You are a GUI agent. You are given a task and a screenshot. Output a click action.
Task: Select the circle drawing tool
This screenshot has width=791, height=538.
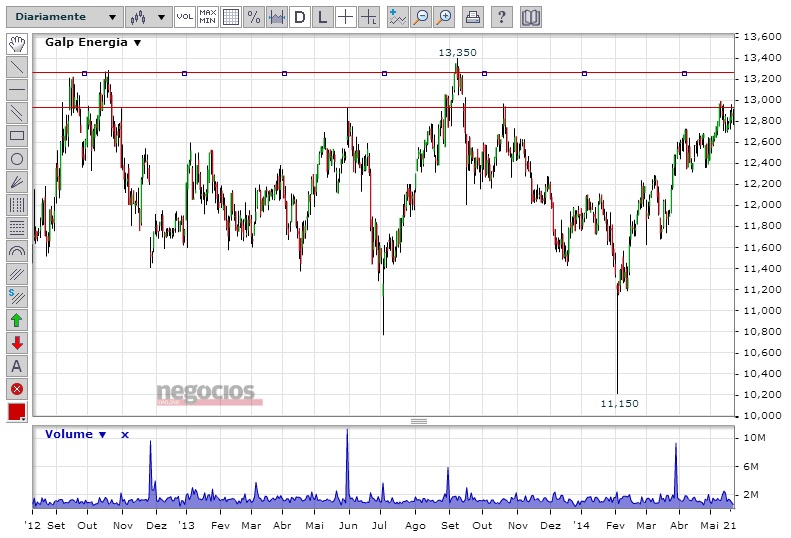(17, 159)
